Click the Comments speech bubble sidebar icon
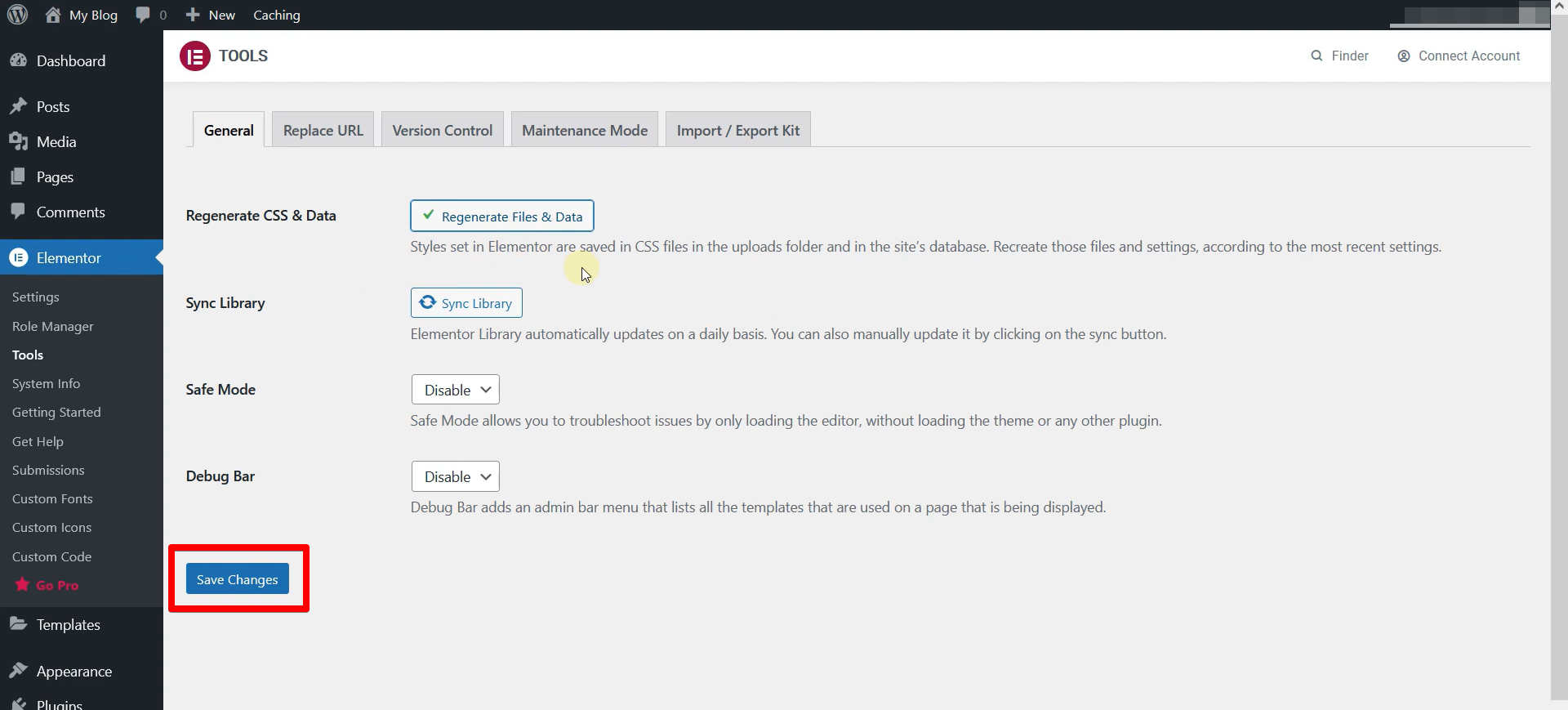This screenshot has height=710, width=1568. [x=18, y=212]
